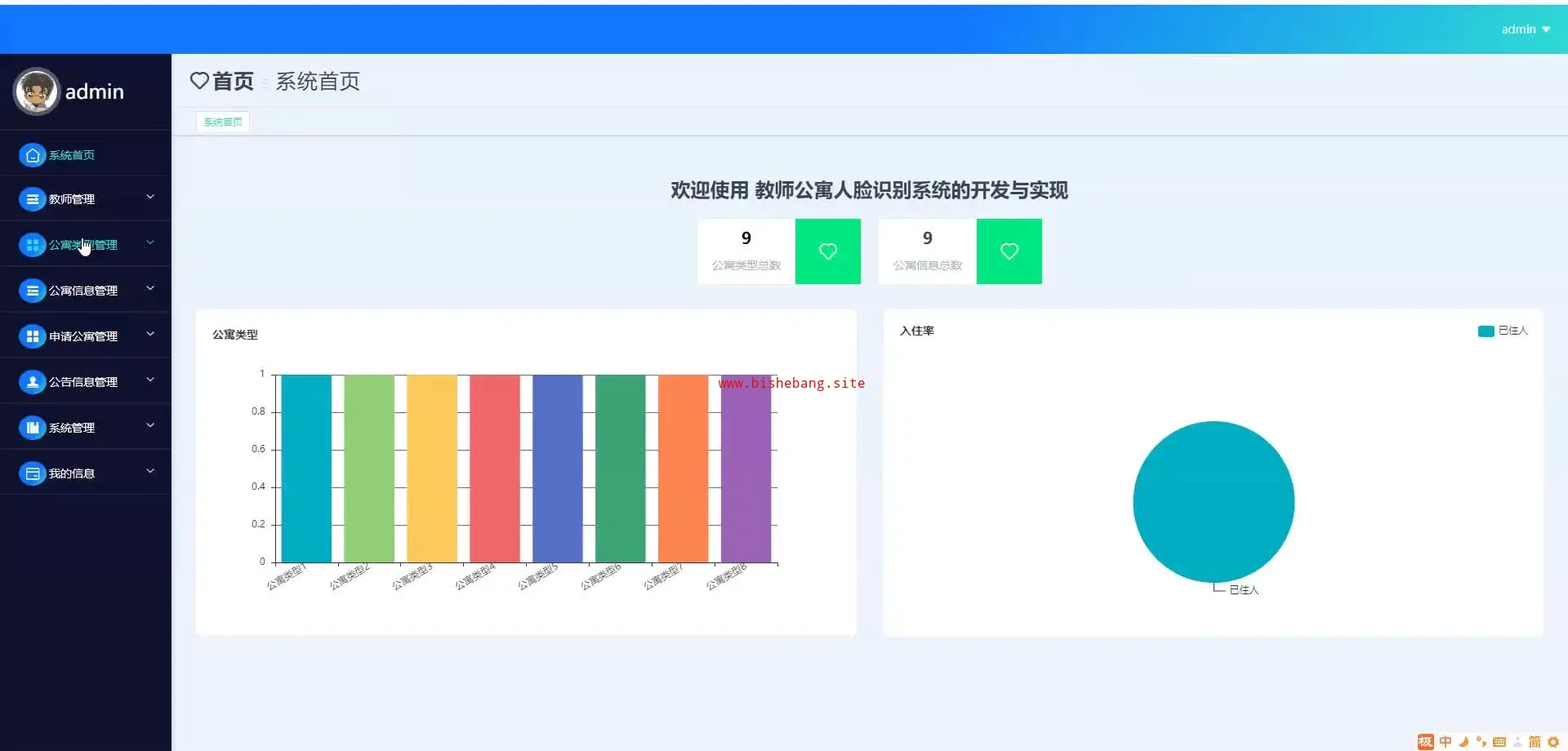
Task: Expand the 教师管理 menu chevron
Action: (150, 198)
